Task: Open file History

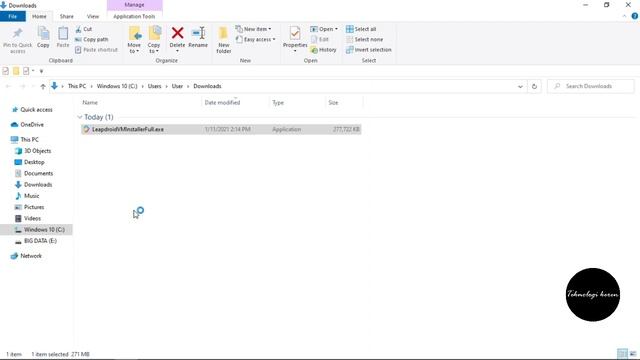Action: click(323, 50)
